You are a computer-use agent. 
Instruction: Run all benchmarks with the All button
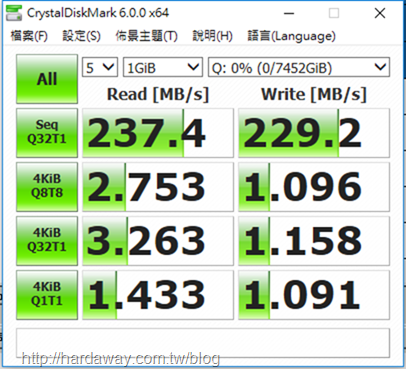click(47, 79)
